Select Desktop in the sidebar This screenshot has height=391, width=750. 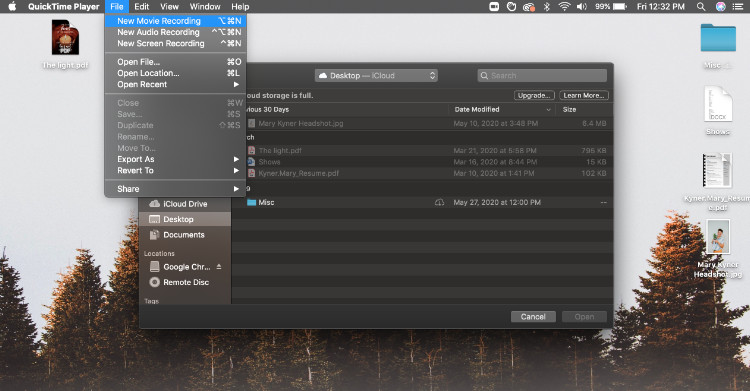[185, 219]
